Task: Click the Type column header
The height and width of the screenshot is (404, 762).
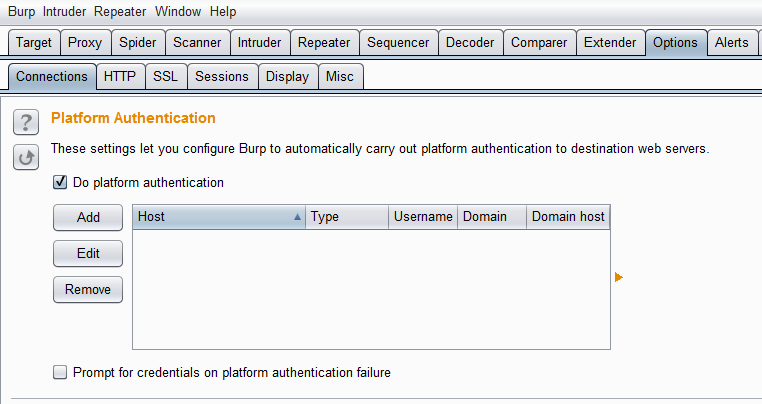Action: pos(347,217)
